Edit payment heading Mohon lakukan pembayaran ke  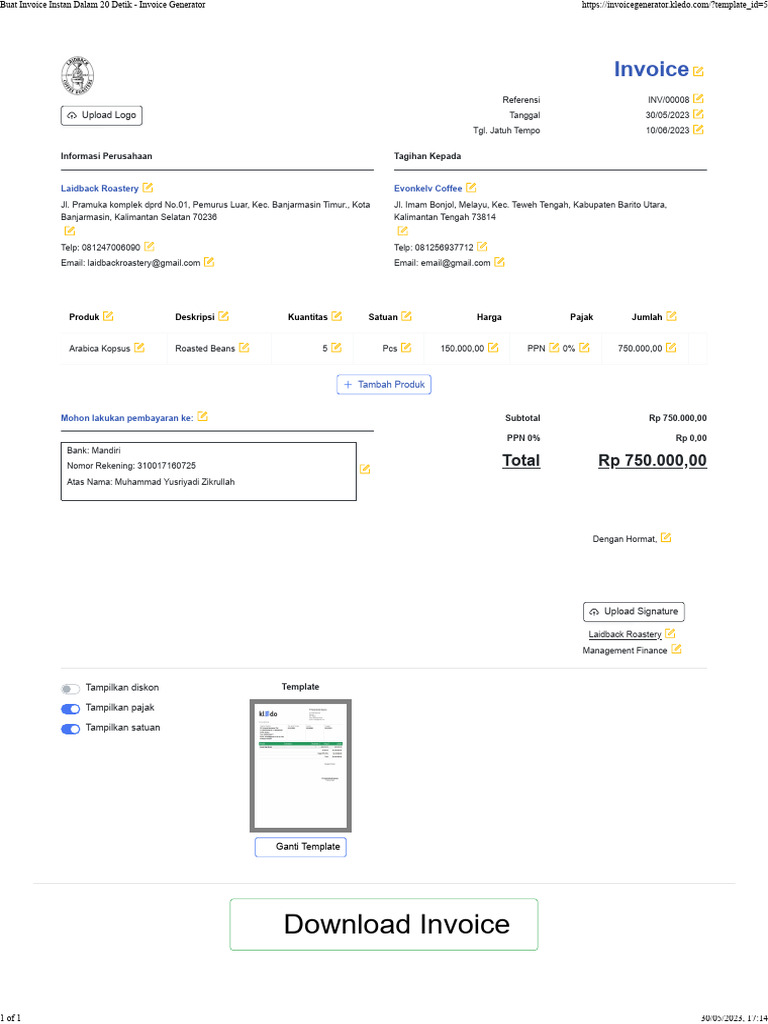[202, 417]
